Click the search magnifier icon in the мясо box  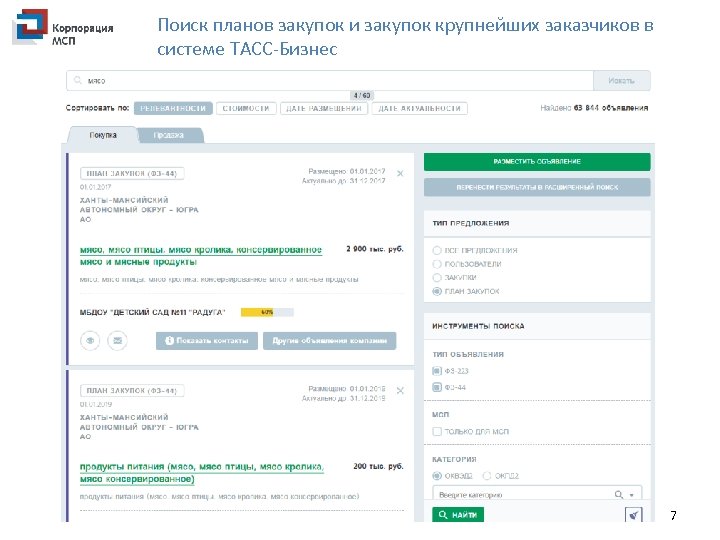78,80
